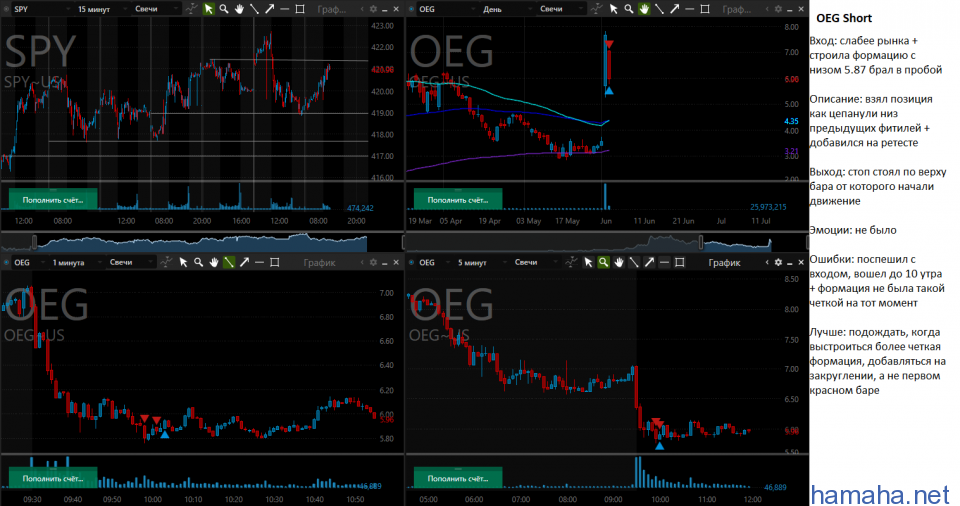Open 'Свечи' chart type dropdown in OEG daily chart
The height and width of the screenshot is (506, 960).
tap(561, 9)
